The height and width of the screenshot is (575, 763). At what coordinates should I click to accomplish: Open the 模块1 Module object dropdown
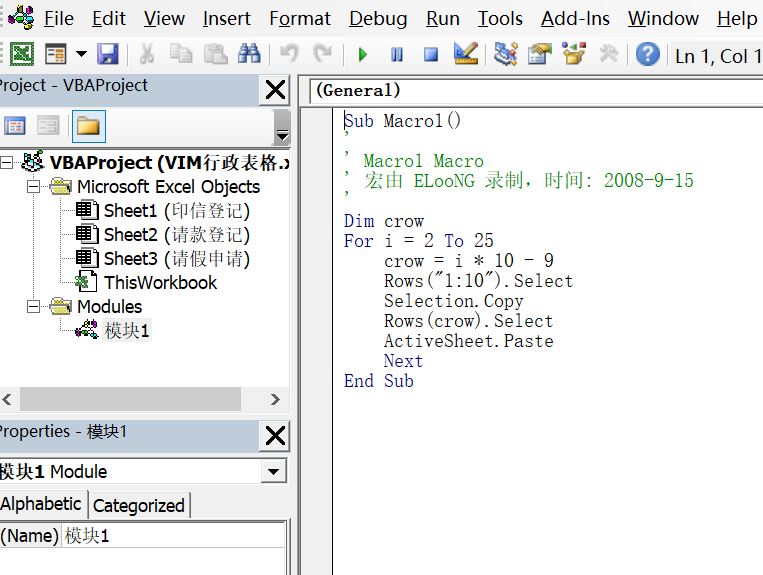[x=273, y=471]
